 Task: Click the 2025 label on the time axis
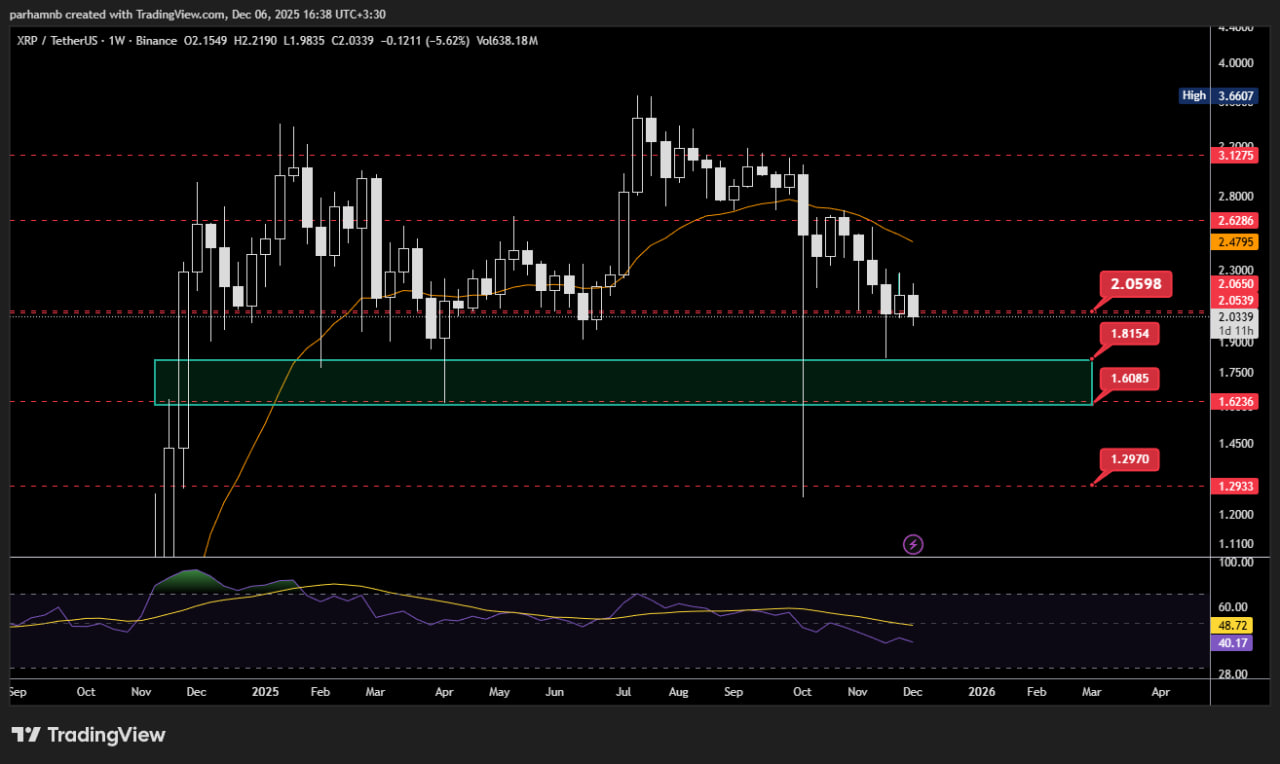coord(264,691)
